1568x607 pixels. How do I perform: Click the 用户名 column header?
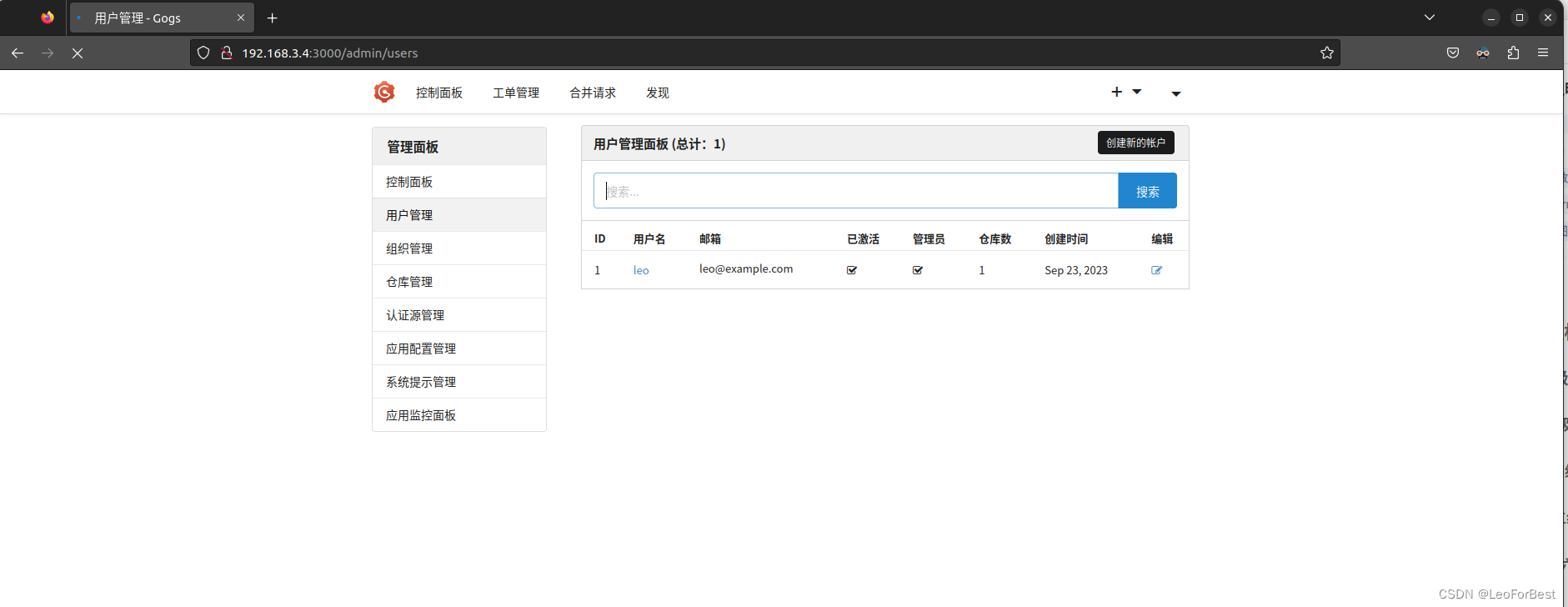coord(649,238)
